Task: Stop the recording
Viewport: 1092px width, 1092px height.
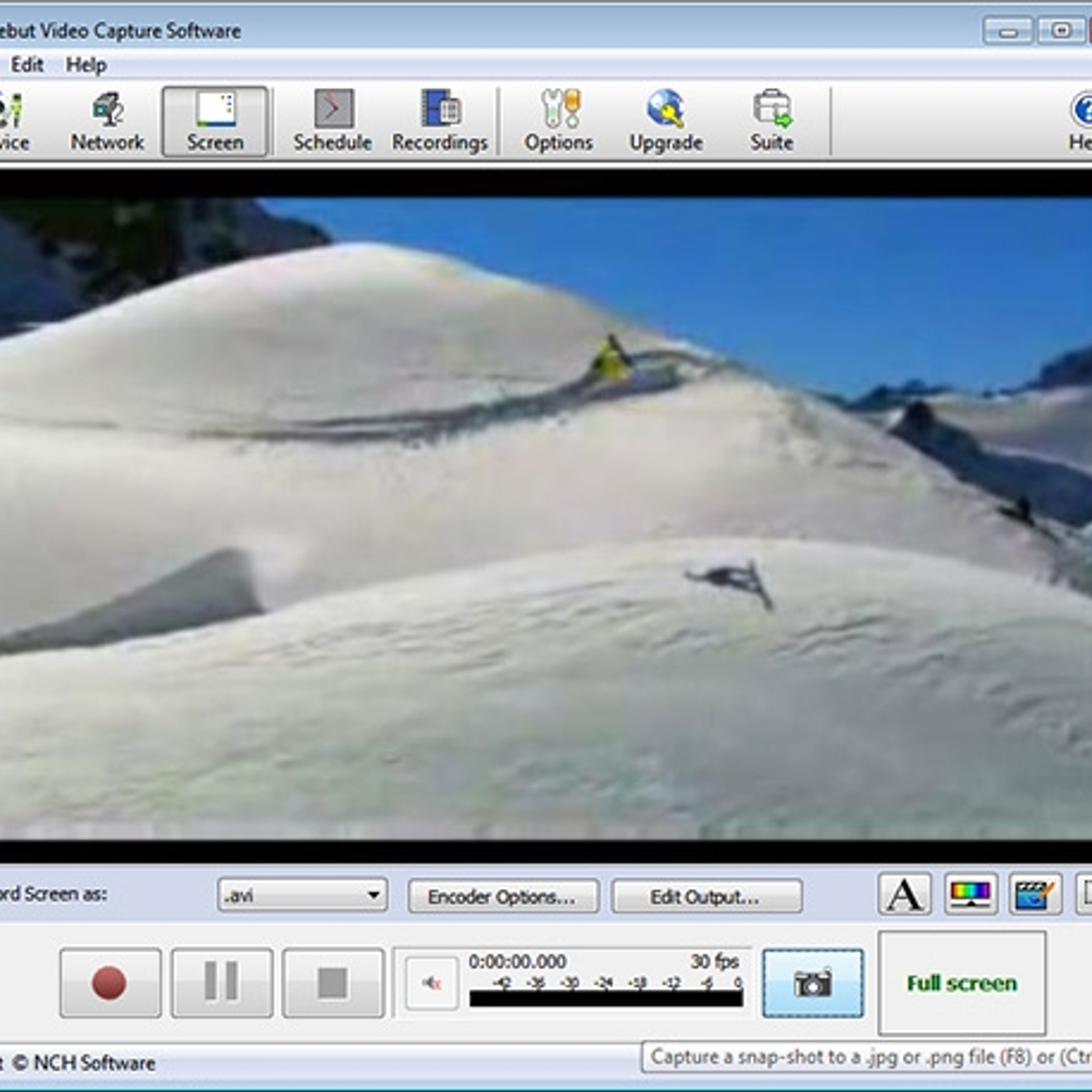Action: pyautogui.click(x=333, y=983)
